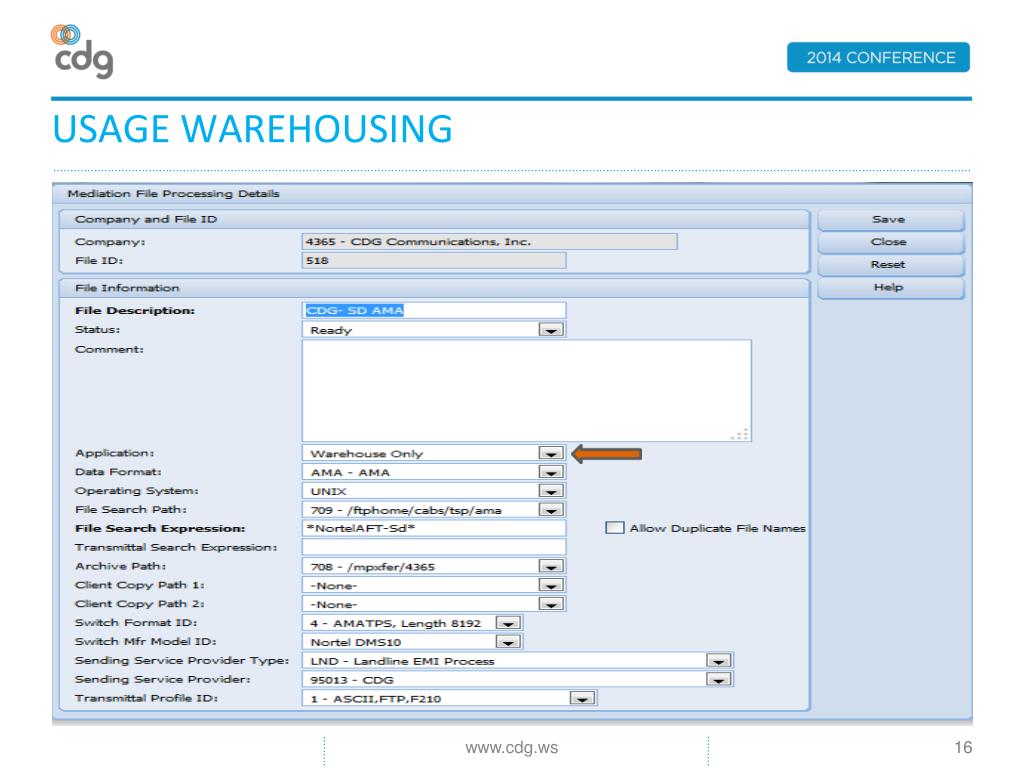Open the Client Copy Path 2 dropdown

pos(551,604)
